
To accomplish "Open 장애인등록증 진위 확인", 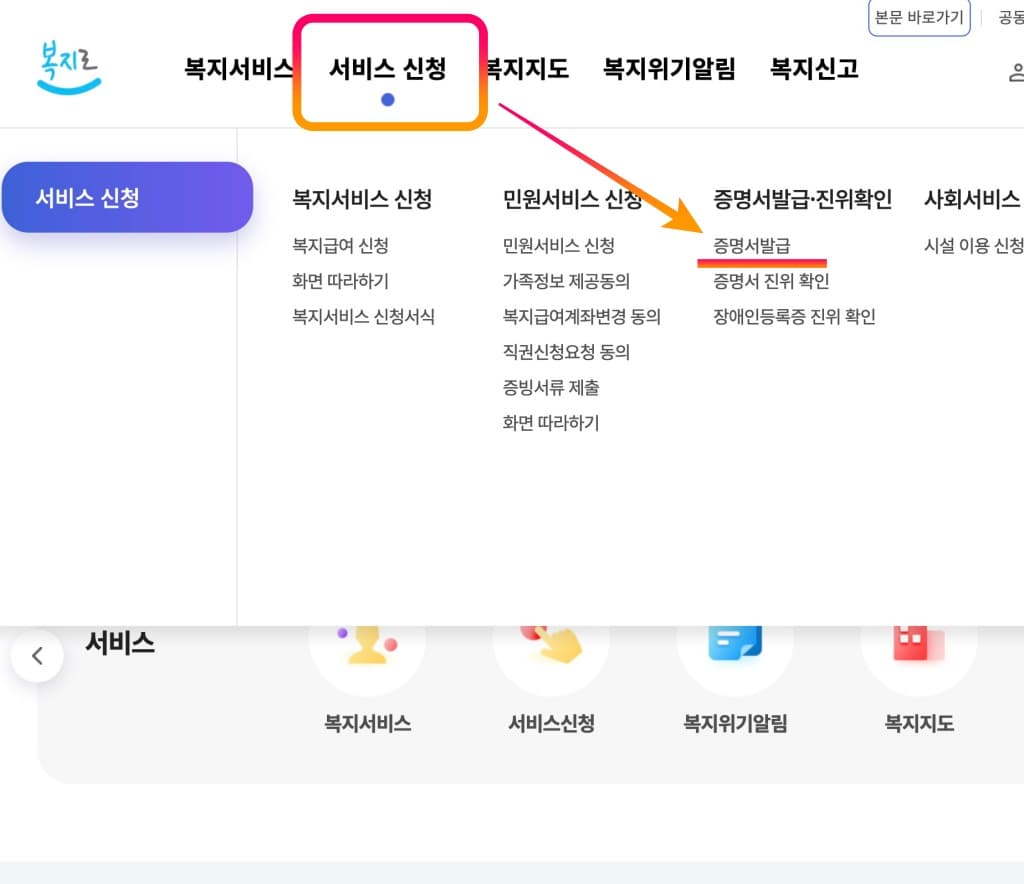I will pyautogui.click(x=794, y=317).
